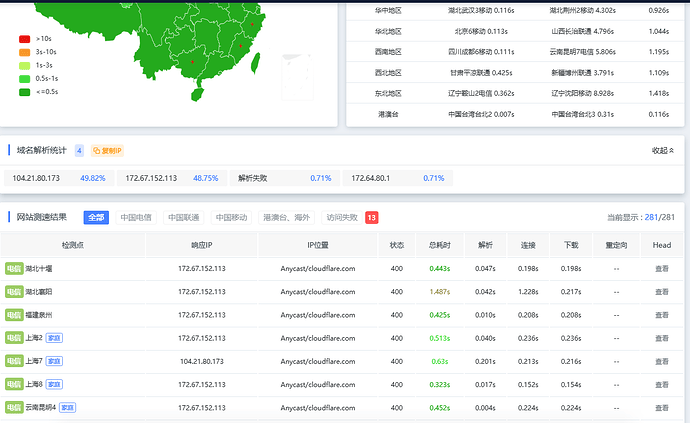The image size is (690, 423).
Task: Sort by 总耗时 column header
Action: [440, 245]
